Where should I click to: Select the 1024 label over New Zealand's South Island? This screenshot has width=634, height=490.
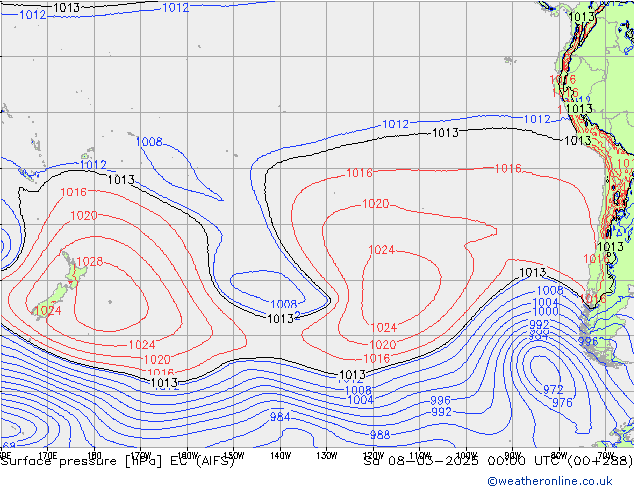(x=48, y=310)
